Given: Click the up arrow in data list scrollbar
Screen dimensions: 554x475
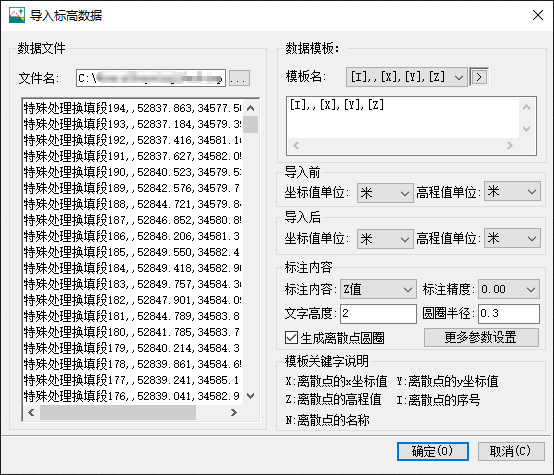Looking at the screenshot, I should 251,108.
